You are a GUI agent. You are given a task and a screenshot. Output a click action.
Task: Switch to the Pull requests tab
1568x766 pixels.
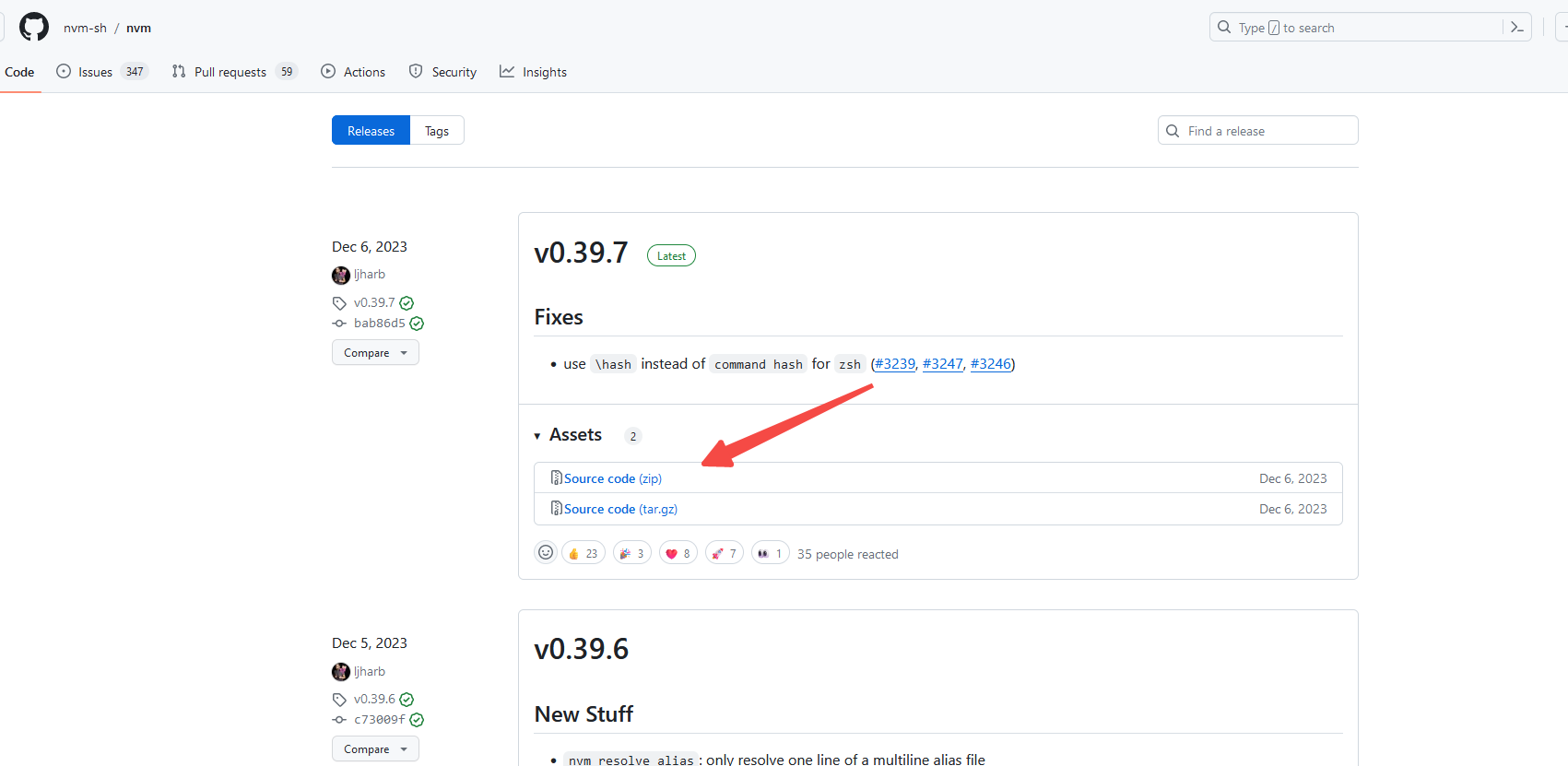point(234,72)
